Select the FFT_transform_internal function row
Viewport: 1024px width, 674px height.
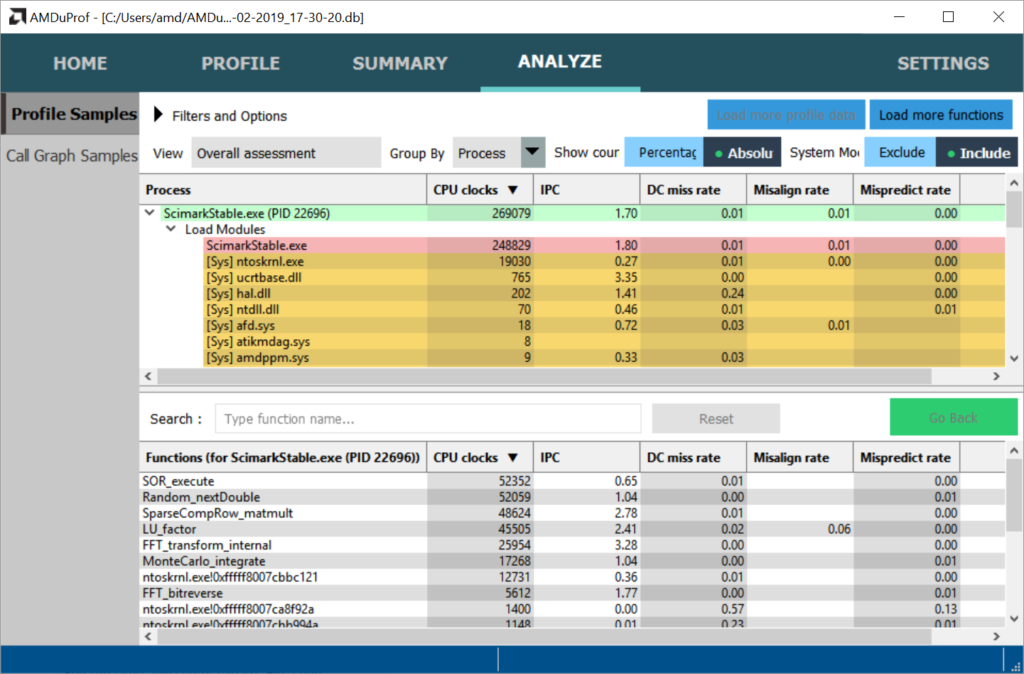pyautogui.click(x=572, y=545)
